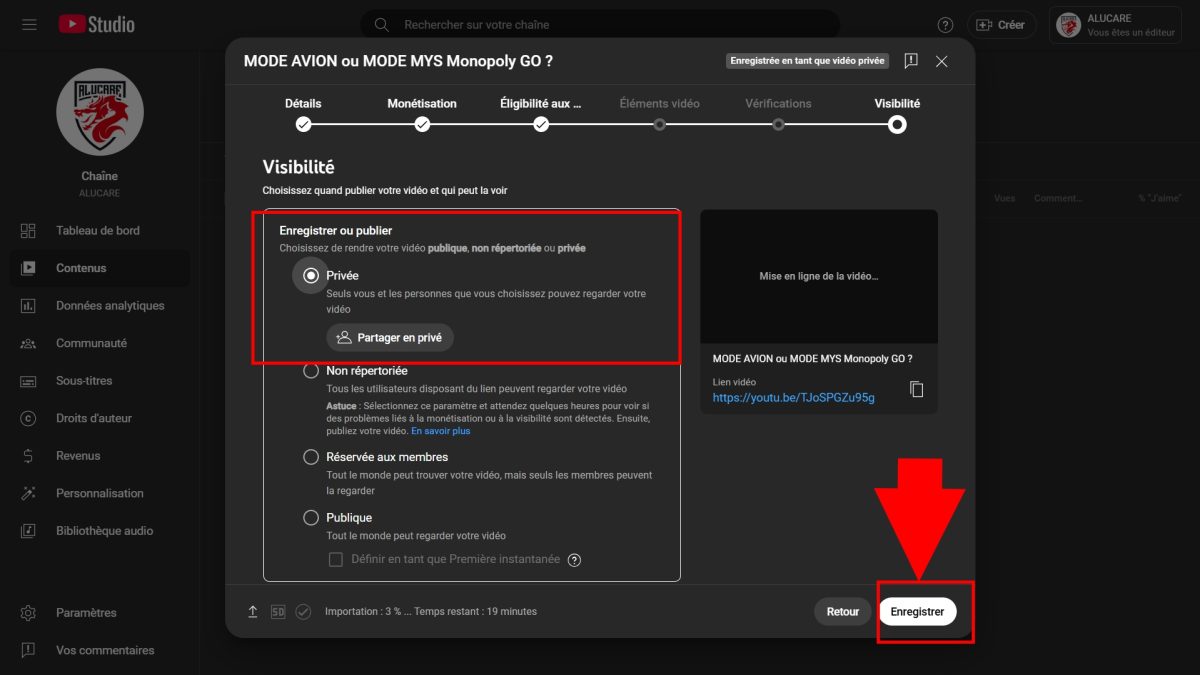Screen dimensions: 1200x675
Task: Click the Tableau de bord icon
Action: coord(28,231)
